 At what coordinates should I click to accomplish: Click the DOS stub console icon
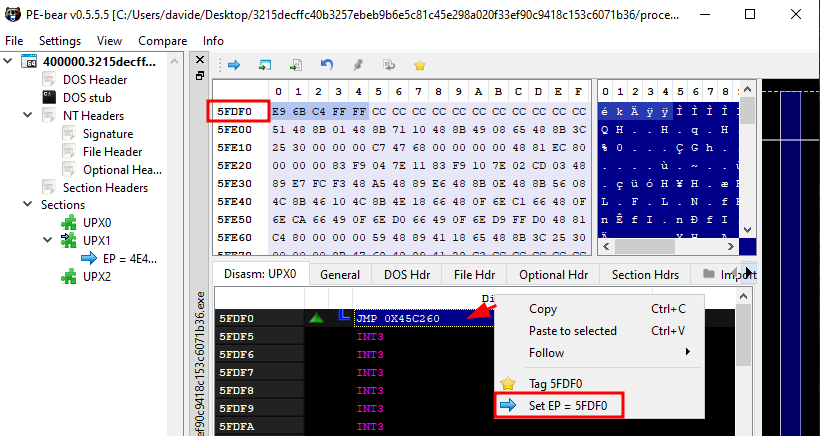[48, 98]
